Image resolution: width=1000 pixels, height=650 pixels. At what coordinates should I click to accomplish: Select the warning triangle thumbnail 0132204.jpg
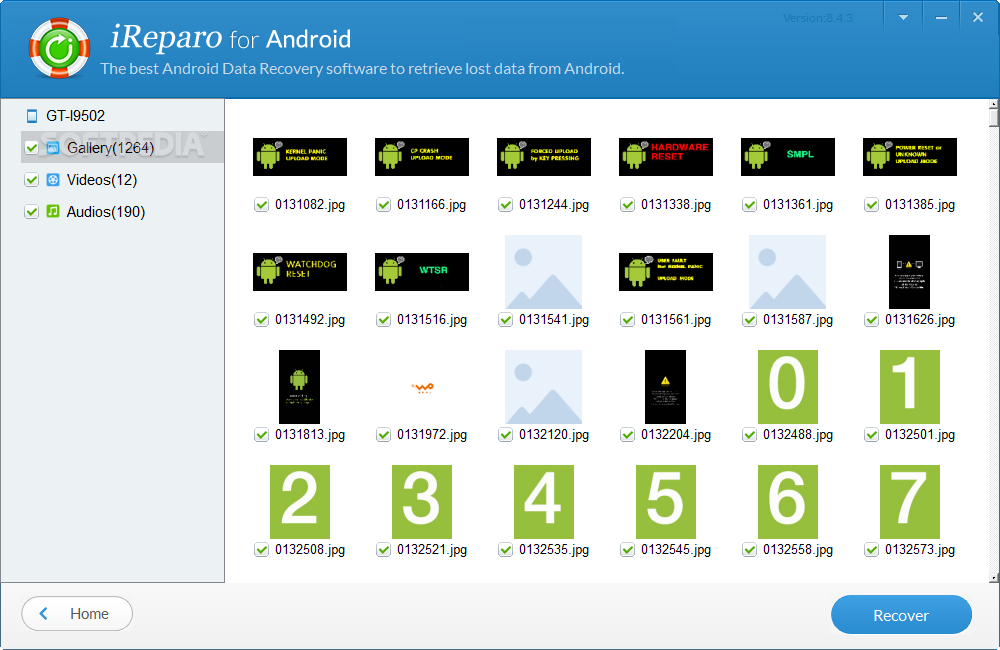(666, 387)
